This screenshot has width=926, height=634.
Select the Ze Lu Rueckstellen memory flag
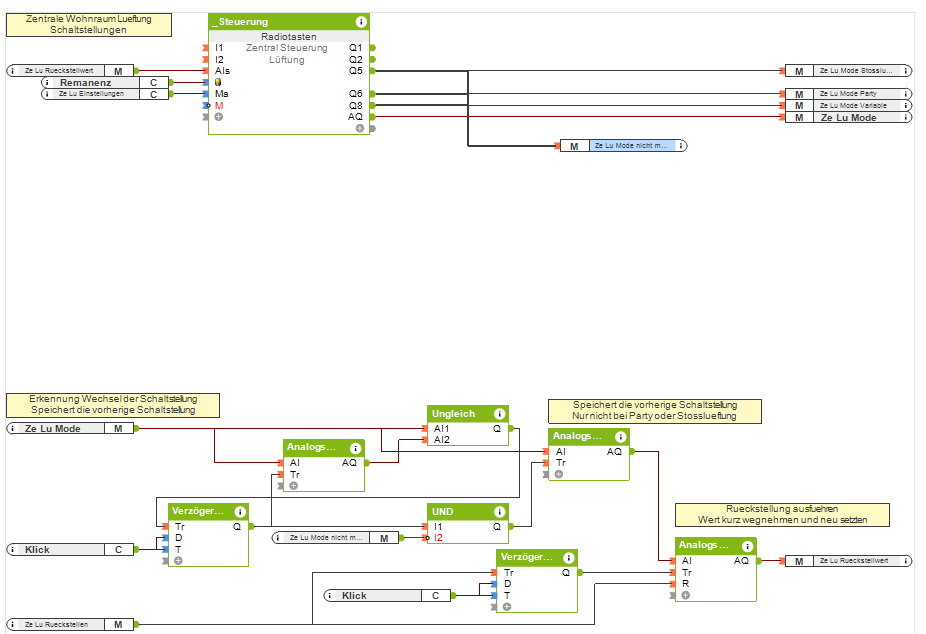70,624
